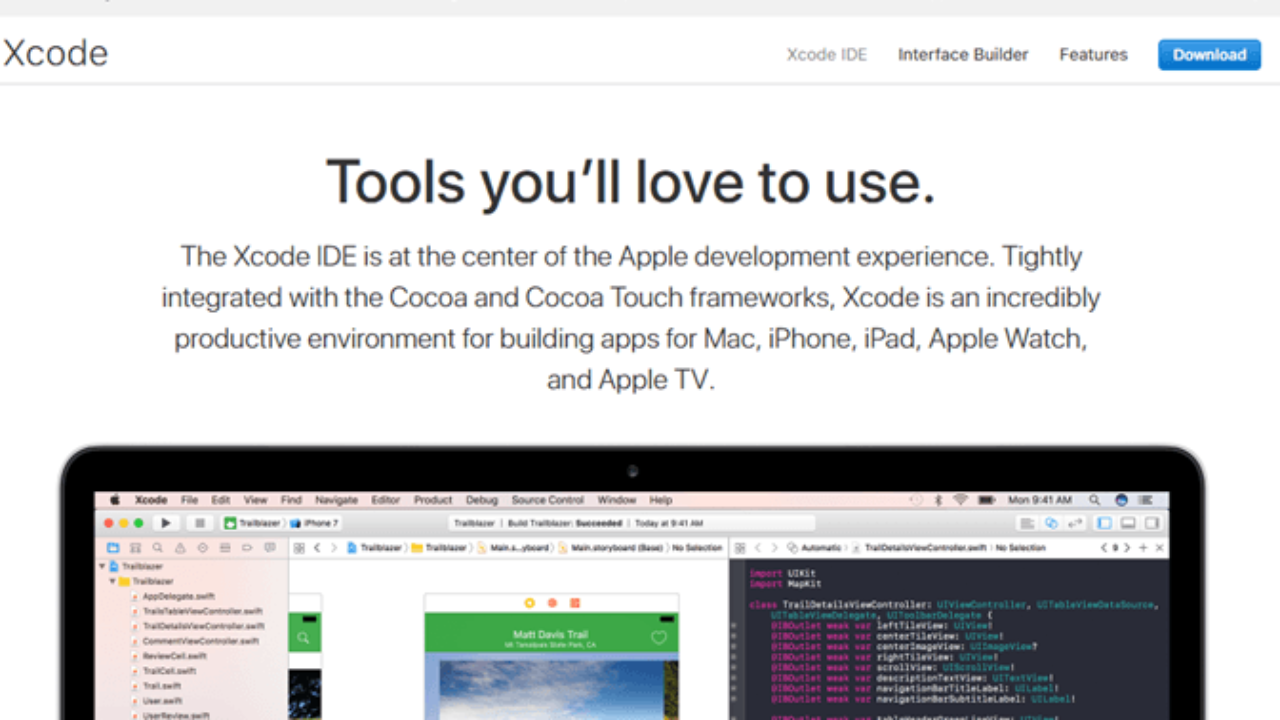Open the Interface Builder page link
Image resolution: width=1280 pixels, height=720 pixels.
[963, 55]
